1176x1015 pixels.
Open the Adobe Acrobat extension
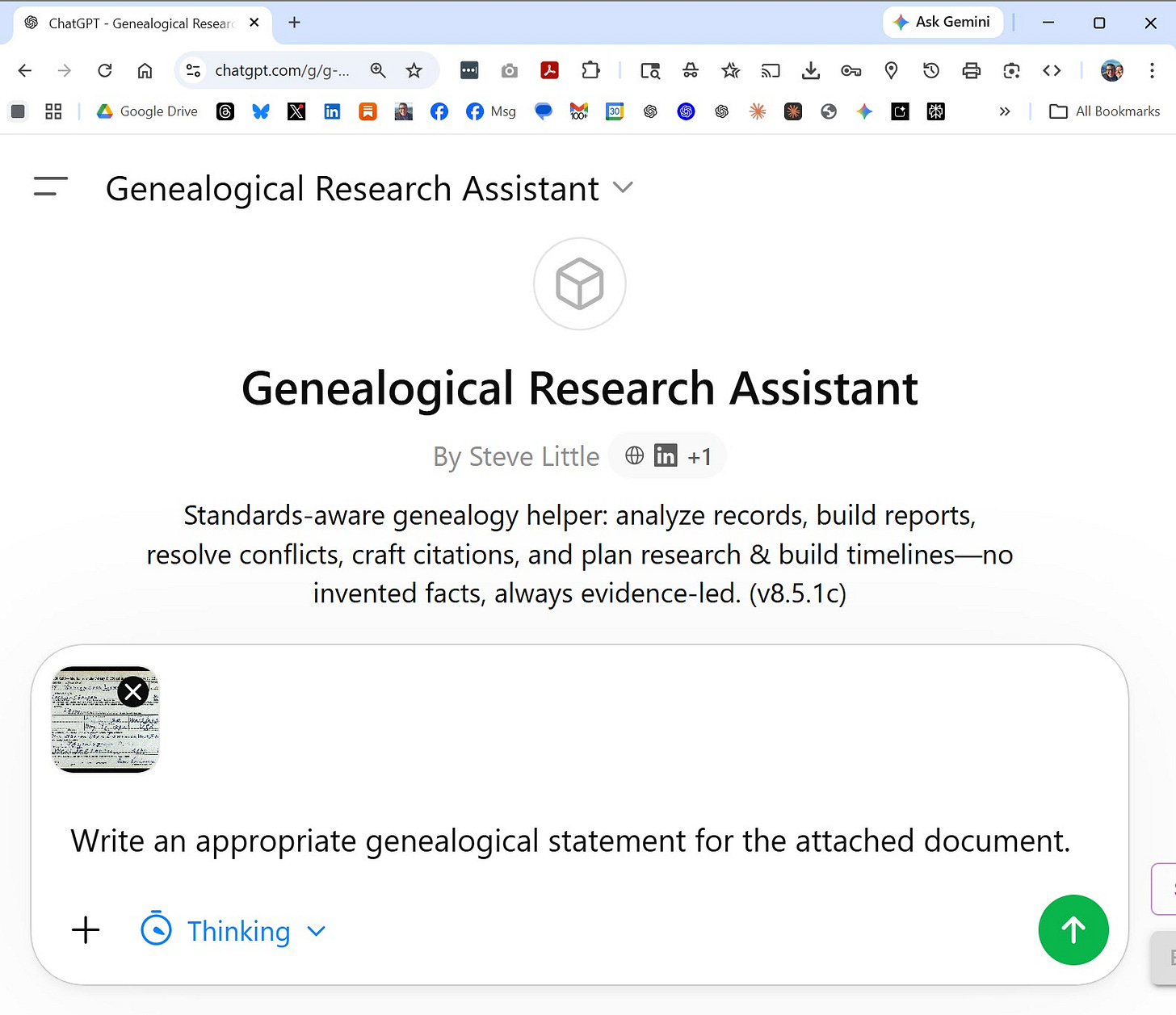coord(550,70)
